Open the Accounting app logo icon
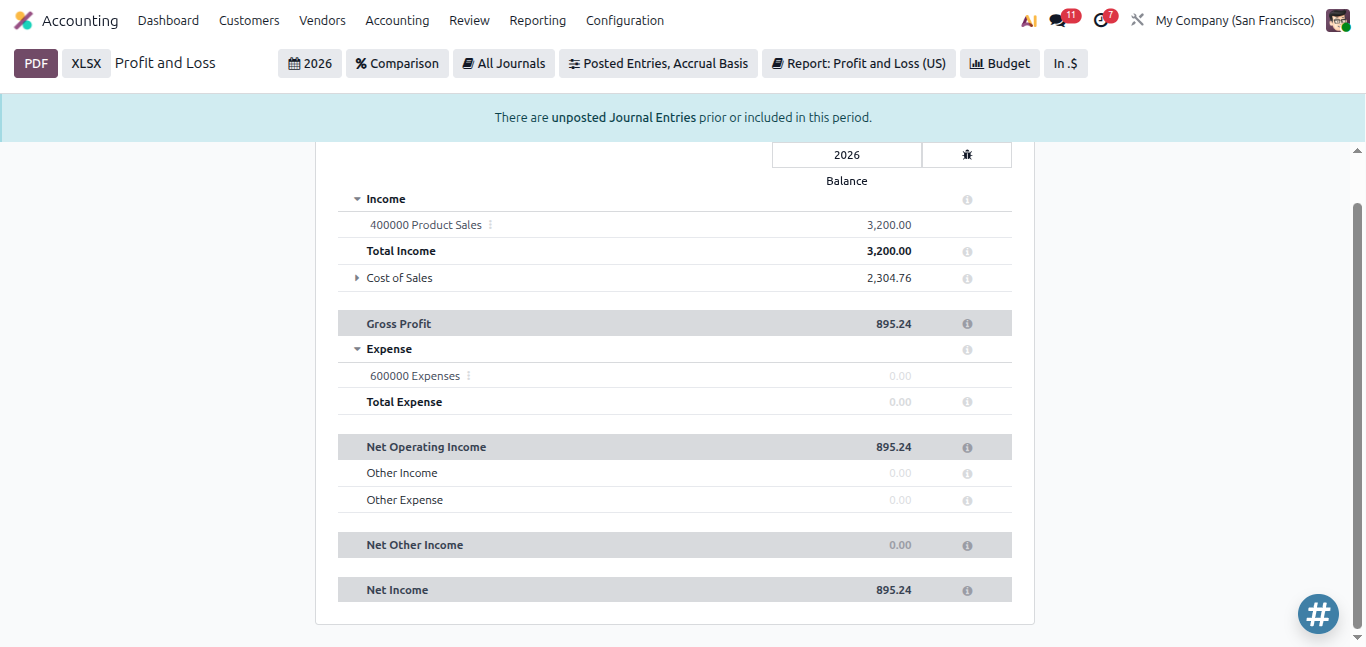The width and height of the screenshot is (1366, 647). 23,20
